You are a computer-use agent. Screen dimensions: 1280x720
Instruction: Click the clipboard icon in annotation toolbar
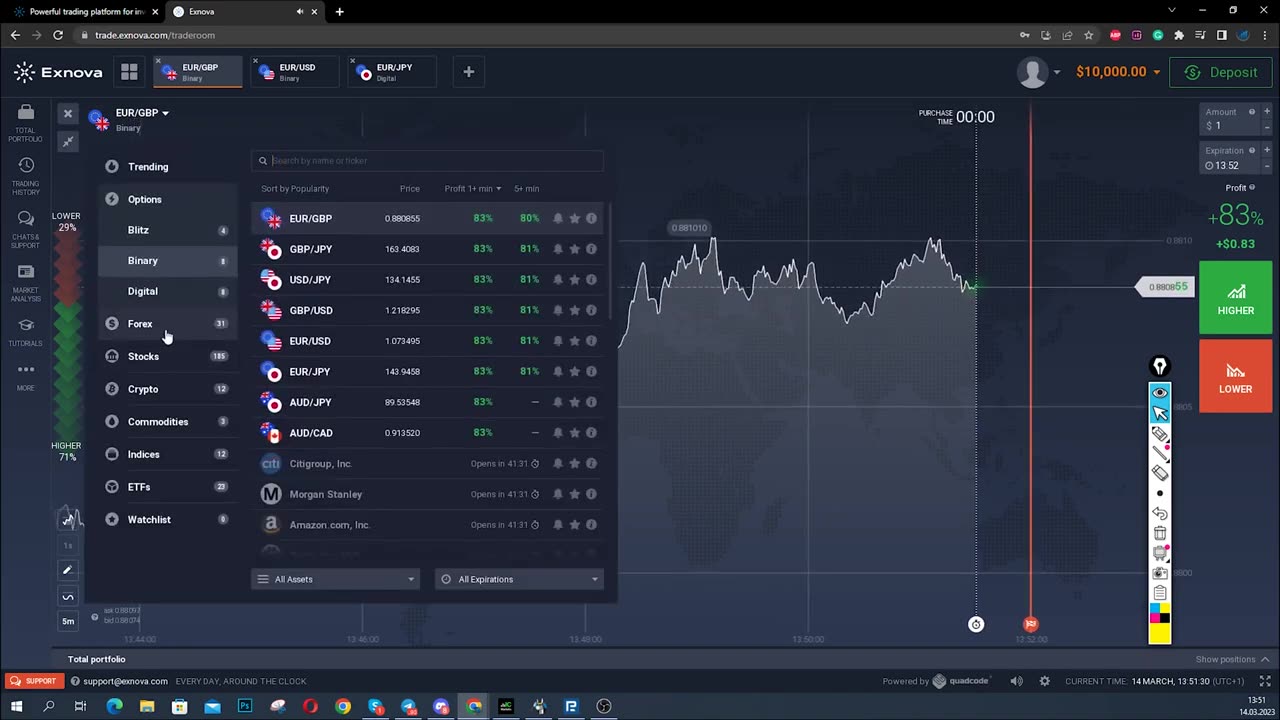tap(1160, 593)
